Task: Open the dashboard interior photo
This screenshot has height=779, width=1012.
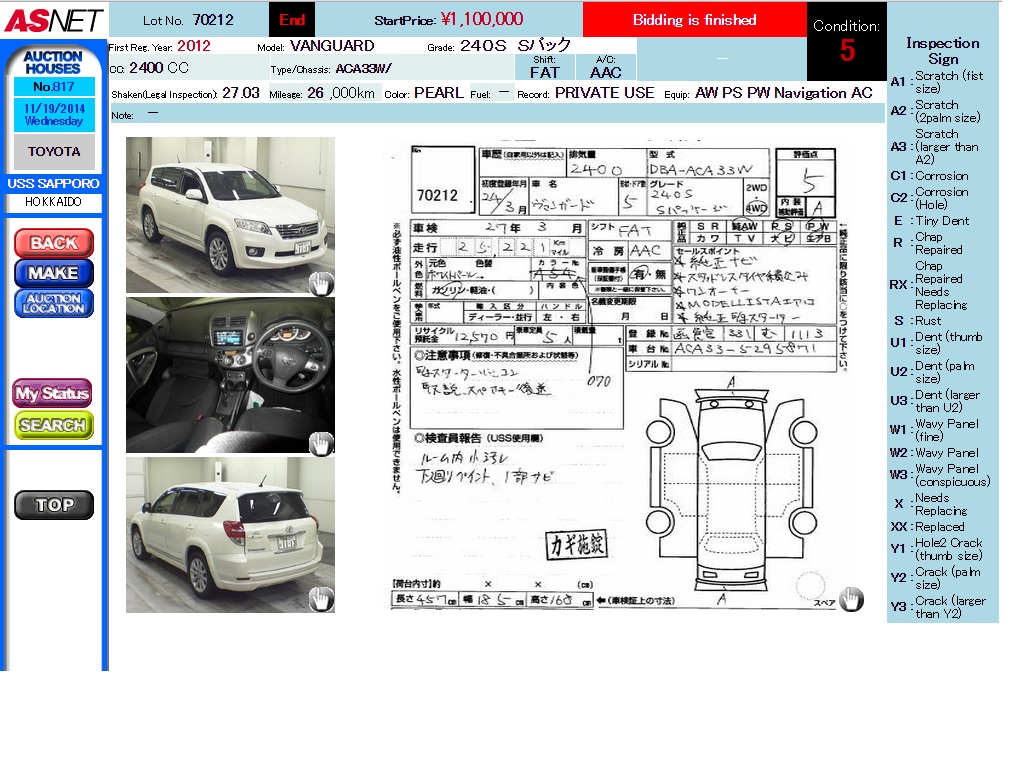Action: (x=230, y=374)
